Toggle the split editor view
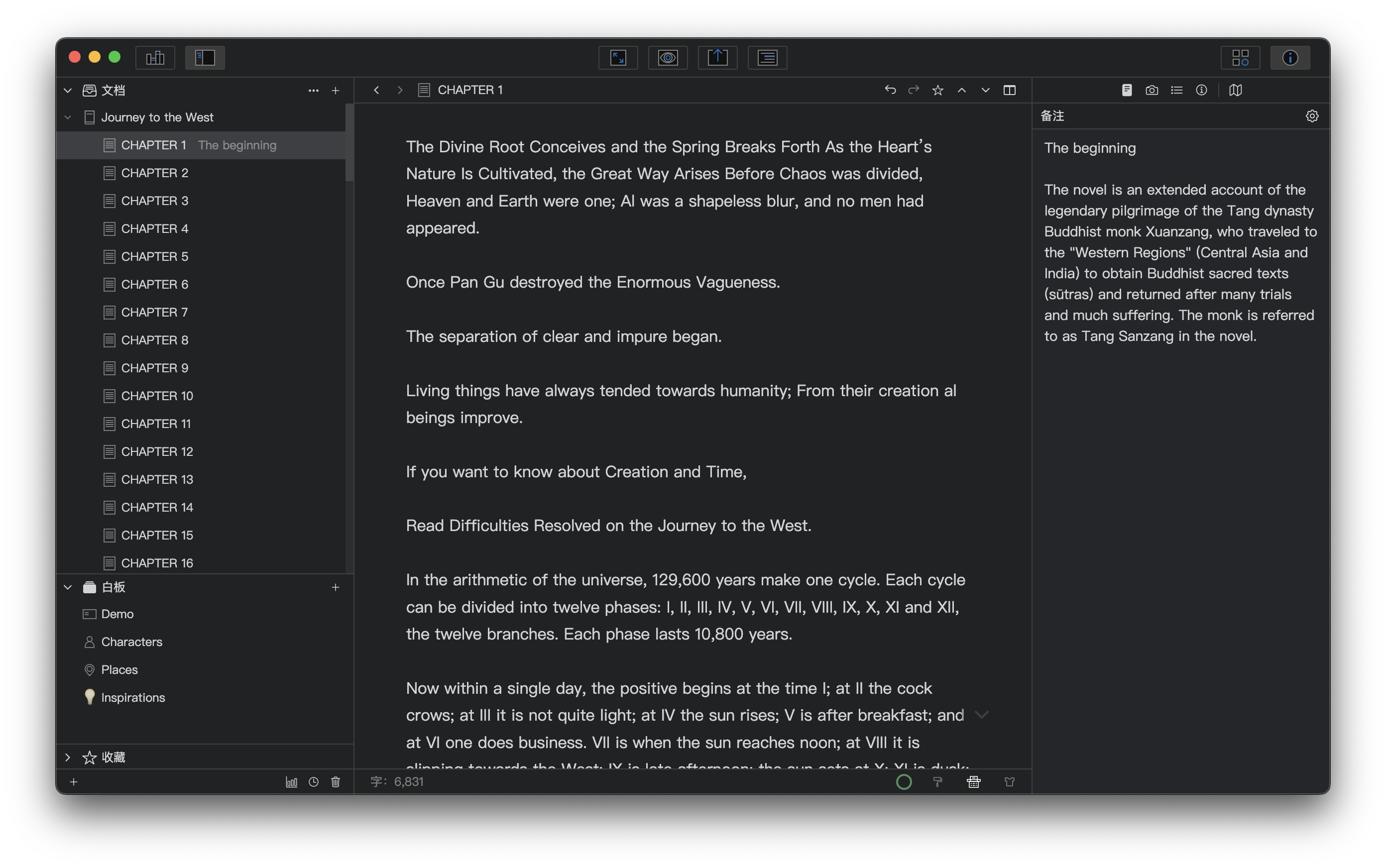1386x868 pixels. coord(1009,90)
